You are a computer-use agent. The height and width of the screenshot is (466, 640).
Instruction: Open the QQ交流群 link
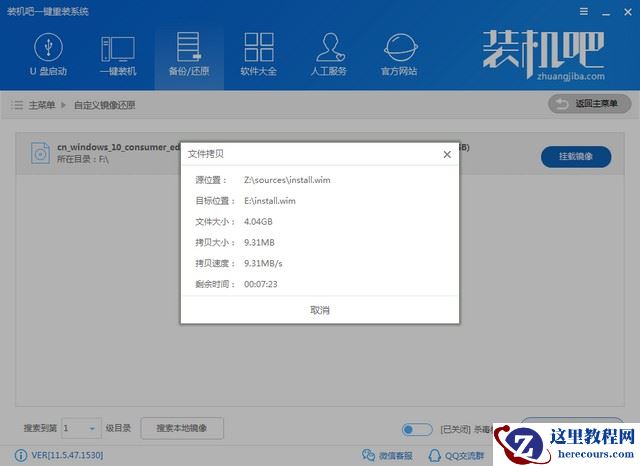(x=457, y=455)
